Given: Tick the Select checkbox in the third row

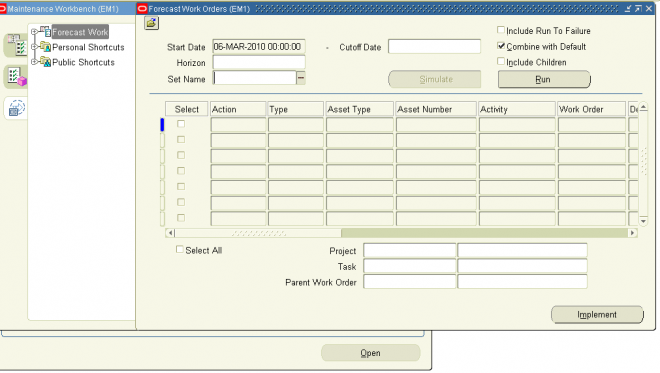Looking at the screenshot, I should 181,155.
